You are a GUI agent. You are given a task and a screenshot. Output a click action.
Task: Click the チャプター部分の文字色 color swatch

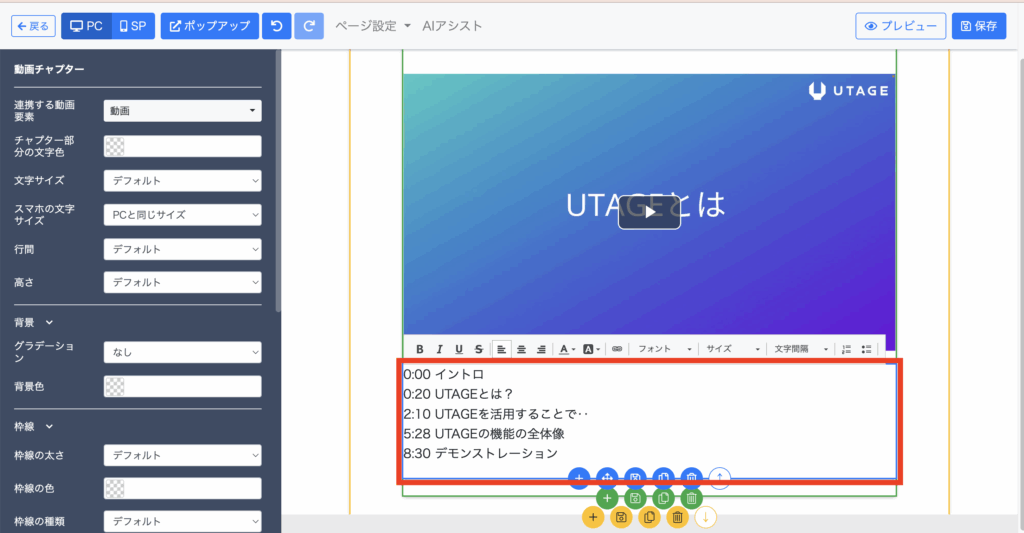coord(115,146)
